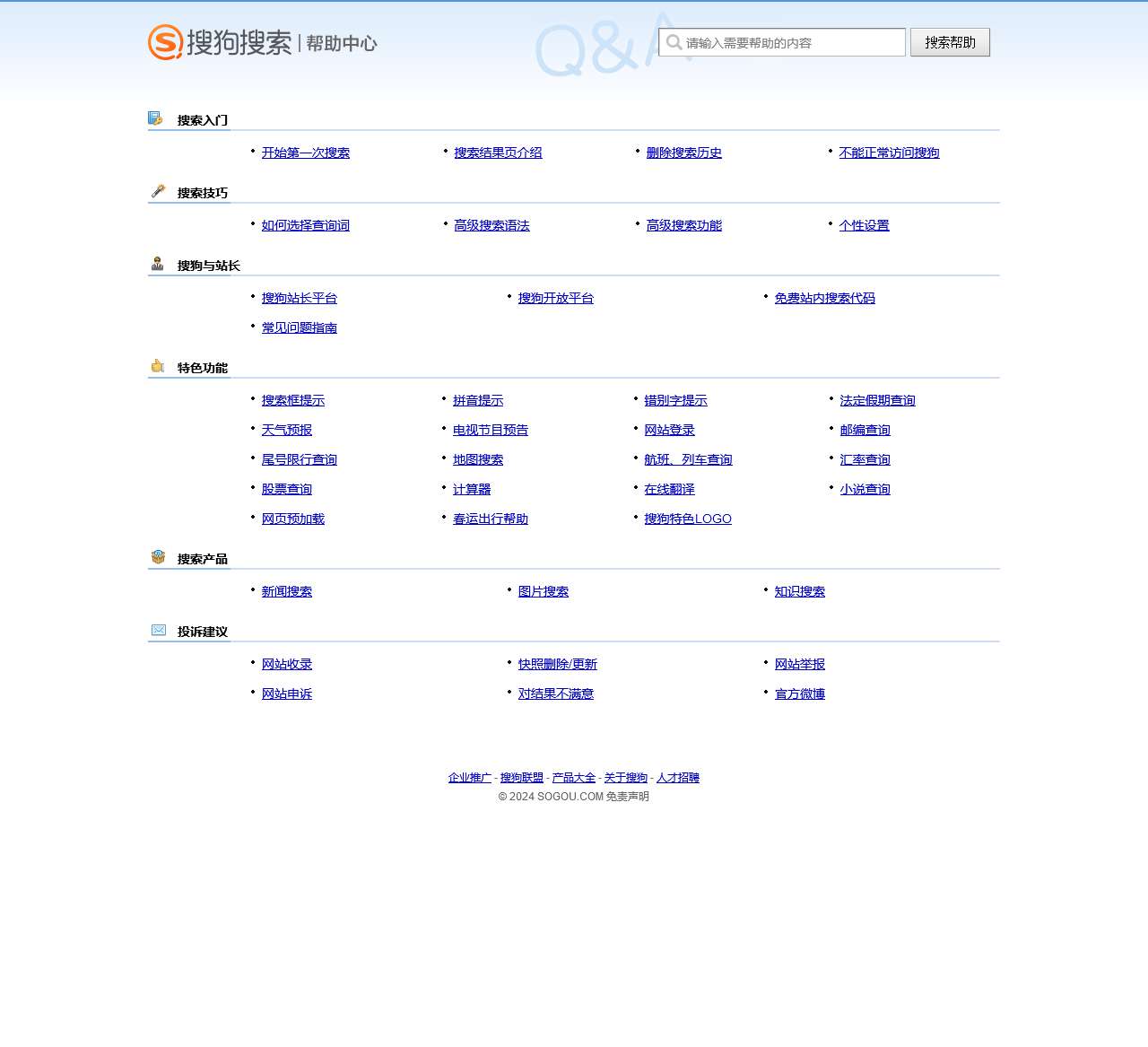1148x1047 pixels.
Task: Click 企业推广 footer link
Action: 470,778
